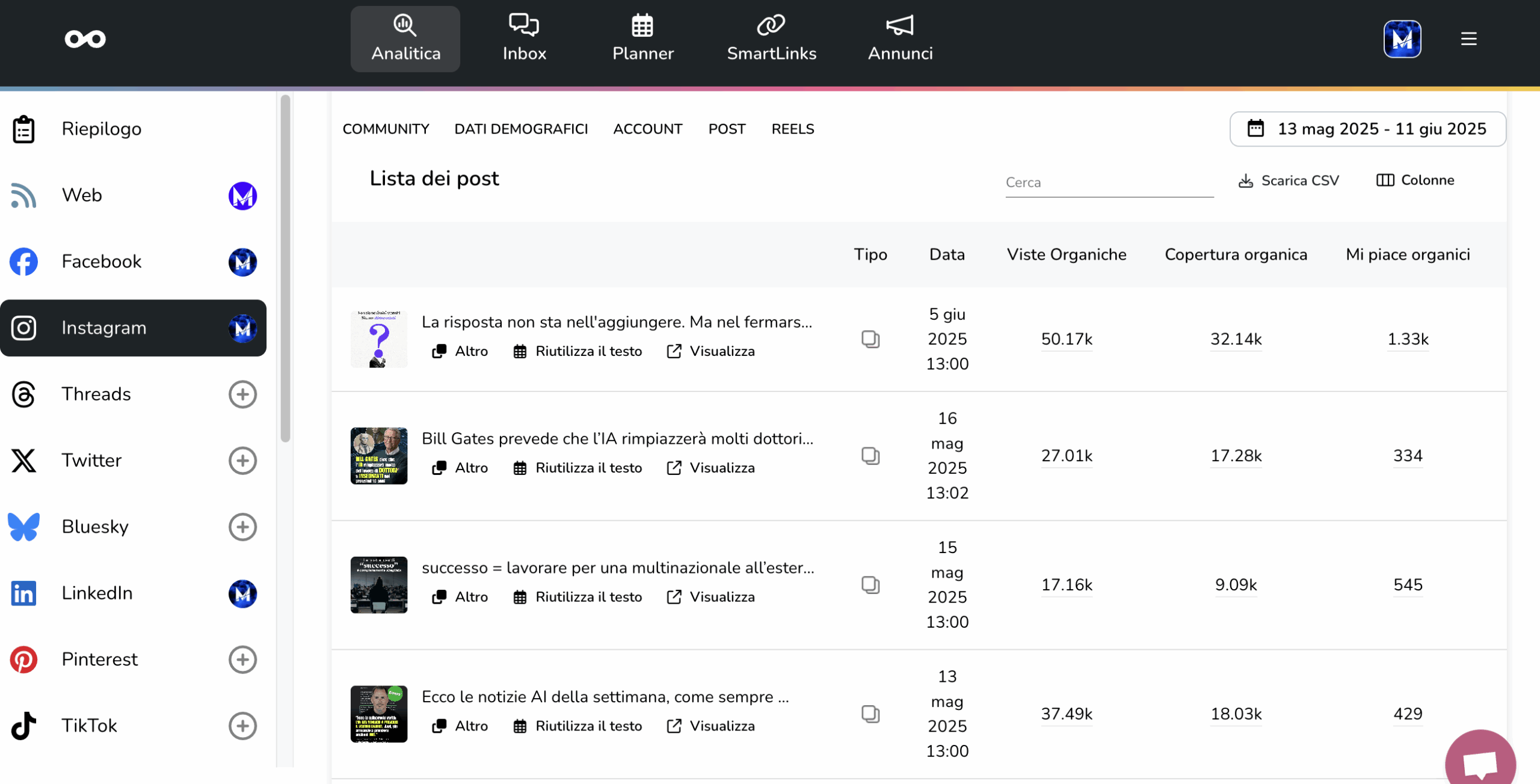This screenshot has height=784, width=1540.
Task: Download data with Scarica CSV
Action: point(1289,181)
